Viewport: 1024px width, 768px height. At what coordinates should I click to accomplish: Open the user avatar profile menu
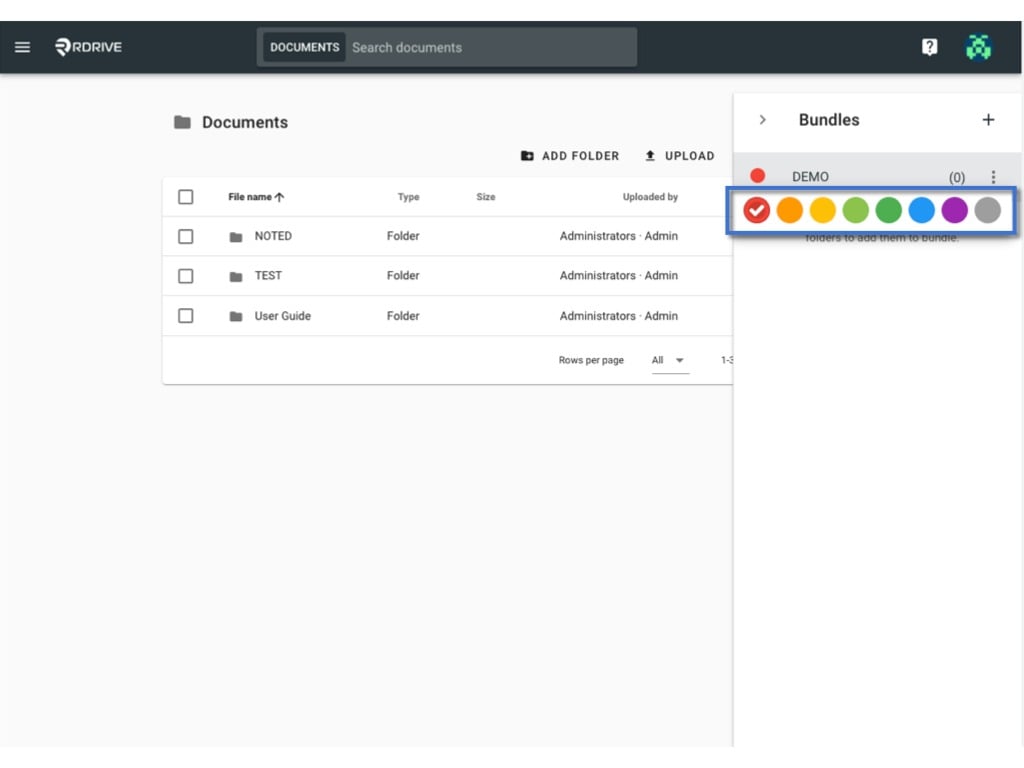click(x=978, y=47)
